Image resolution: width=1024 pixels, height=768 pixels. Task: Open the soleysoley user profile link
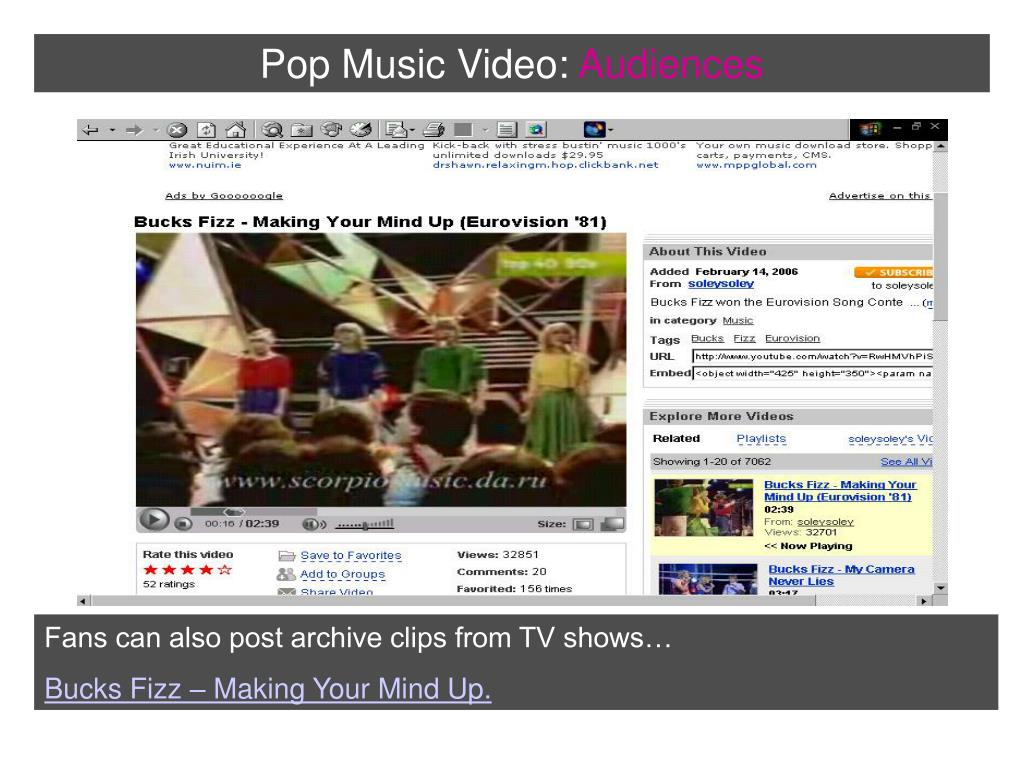click(x=720, y=283)
